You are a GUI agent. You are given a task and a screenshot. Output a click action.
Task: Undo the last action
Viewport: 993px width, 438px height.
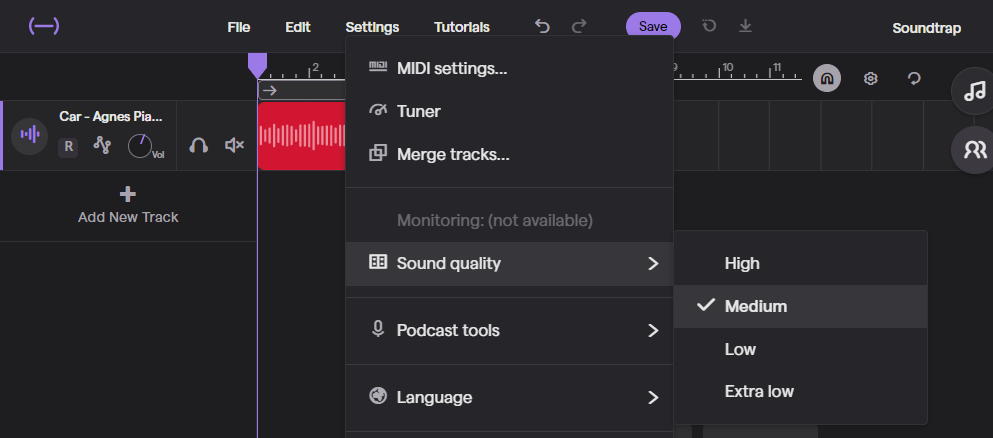[542, 27]
